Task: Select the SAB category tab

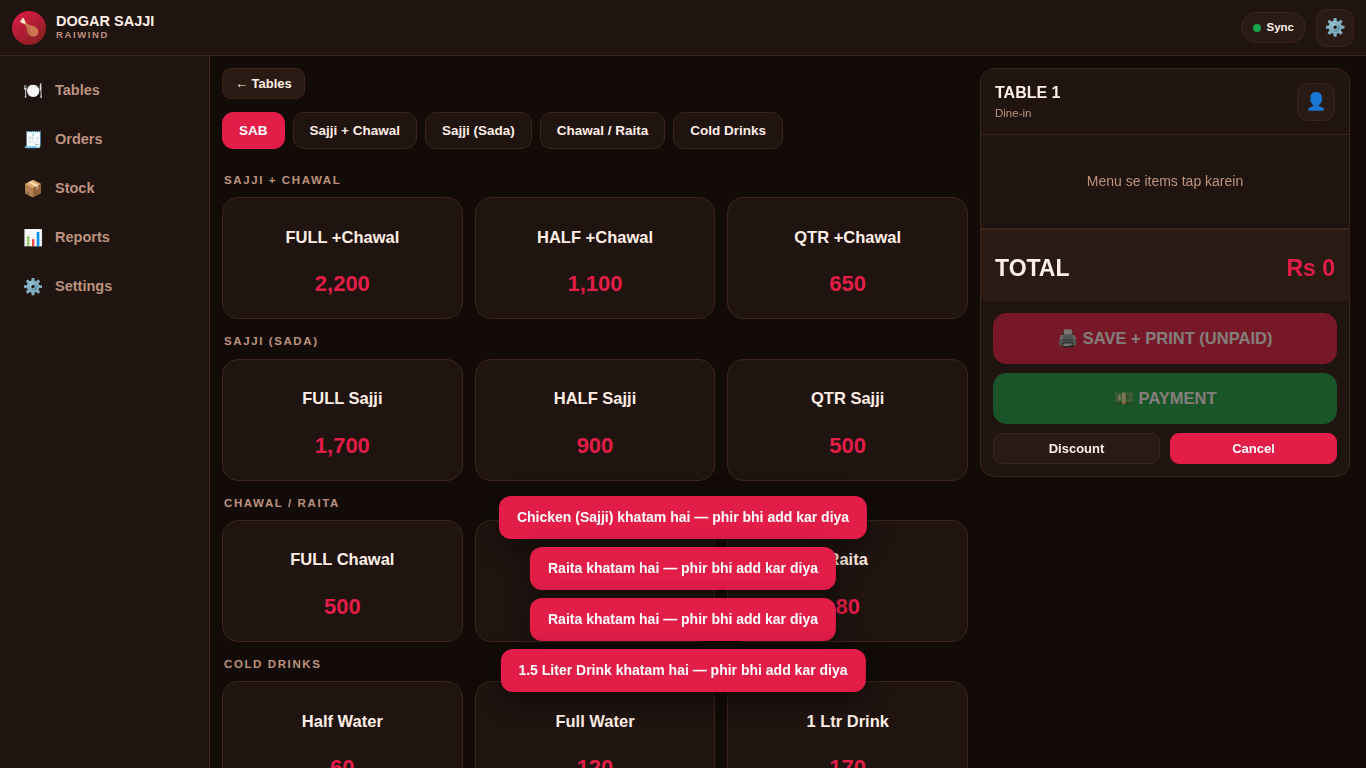Action: tap(253, 130)
